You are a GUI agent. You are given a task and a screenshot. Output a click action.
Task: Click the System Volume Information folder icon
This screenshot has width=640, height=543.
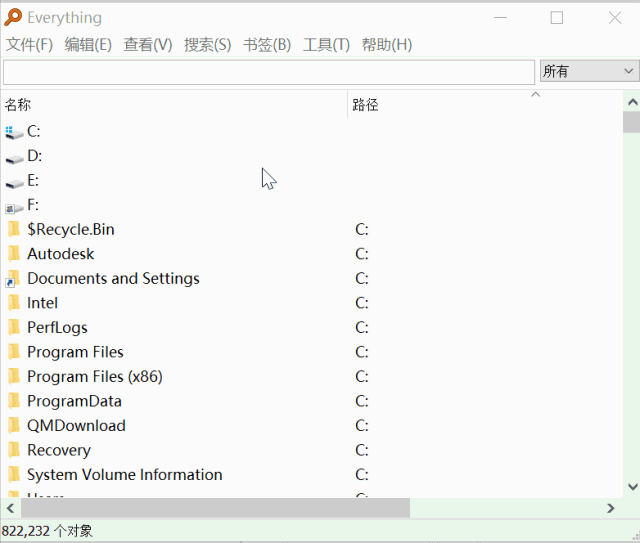[14, 474]
